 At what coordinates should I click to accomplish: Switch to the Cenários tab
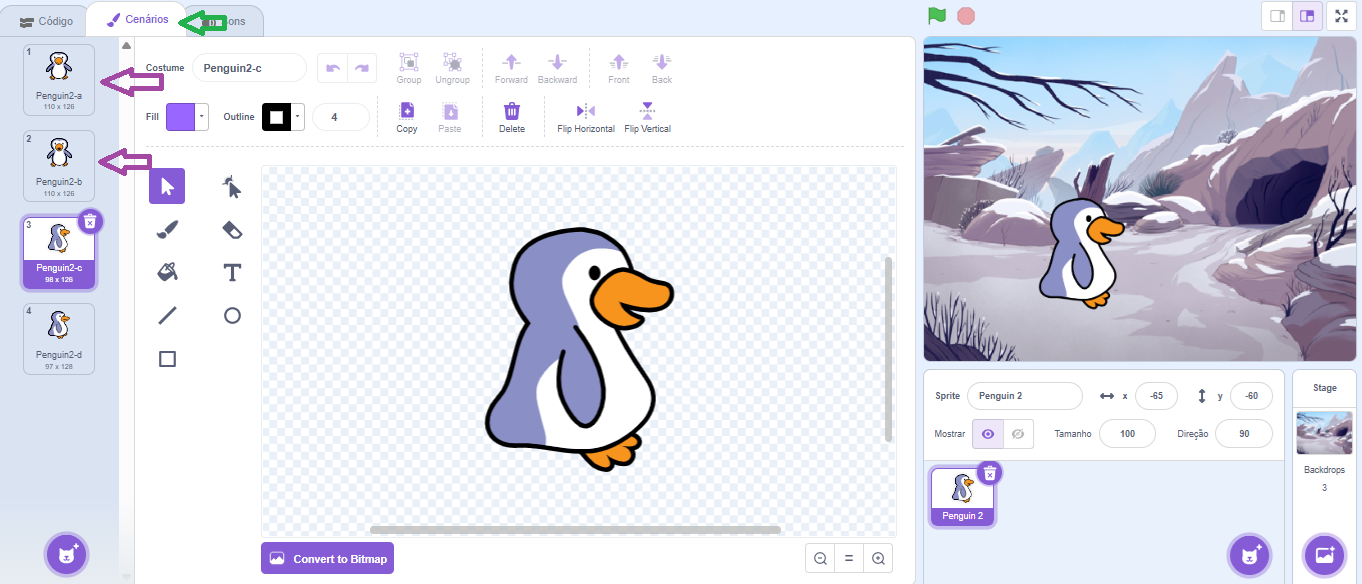pos(137,20)
